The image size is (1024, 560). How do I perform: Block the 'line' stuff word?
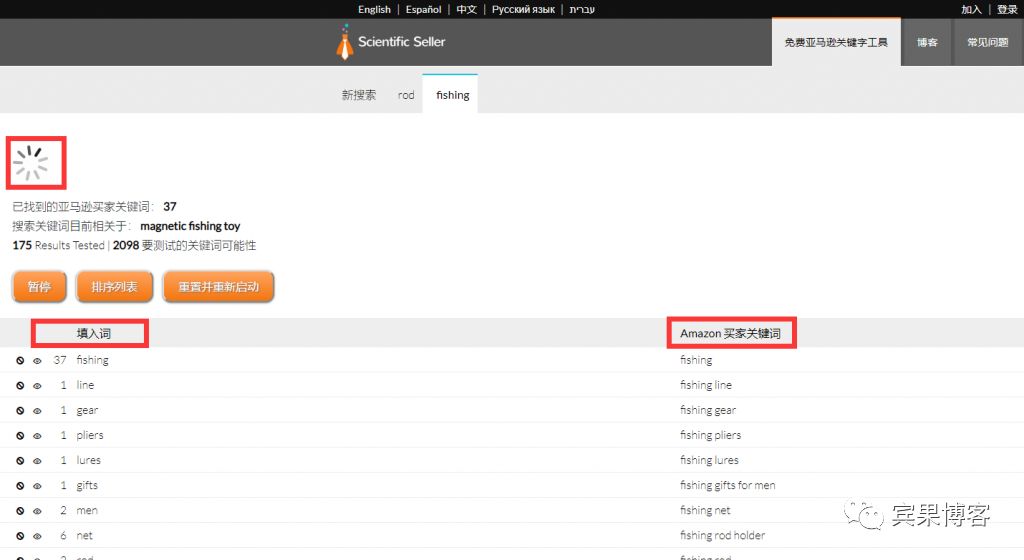tap(20, 386)
